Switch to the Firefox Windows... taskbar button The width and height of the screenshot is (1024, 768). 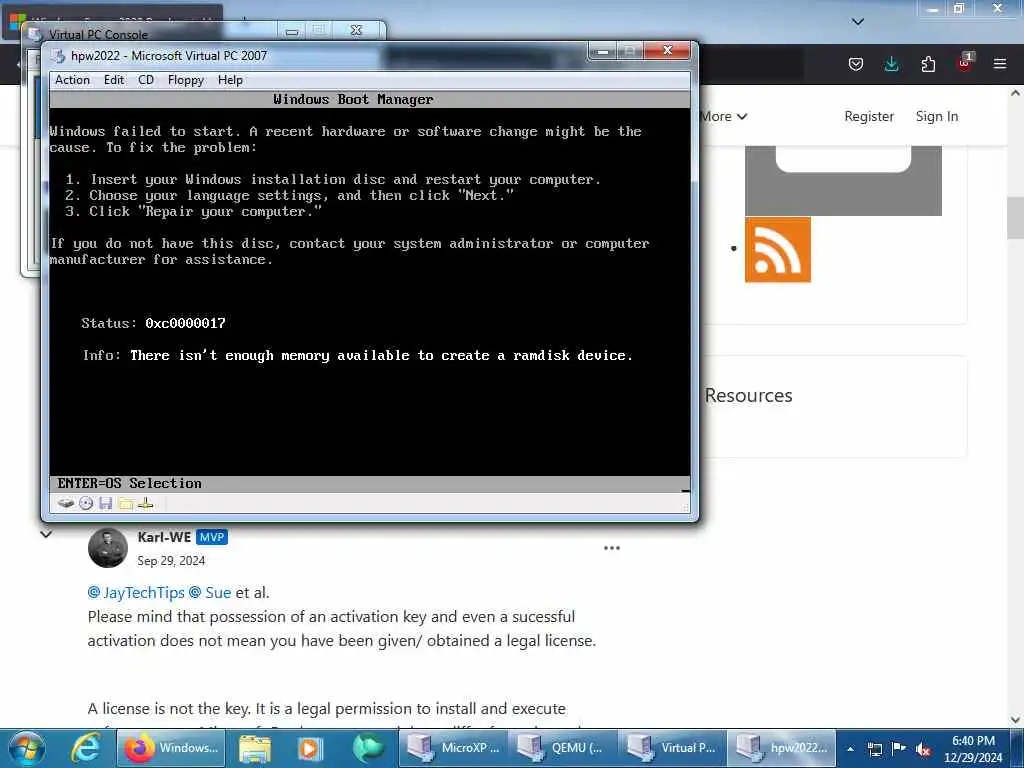[x=171, y=748]
